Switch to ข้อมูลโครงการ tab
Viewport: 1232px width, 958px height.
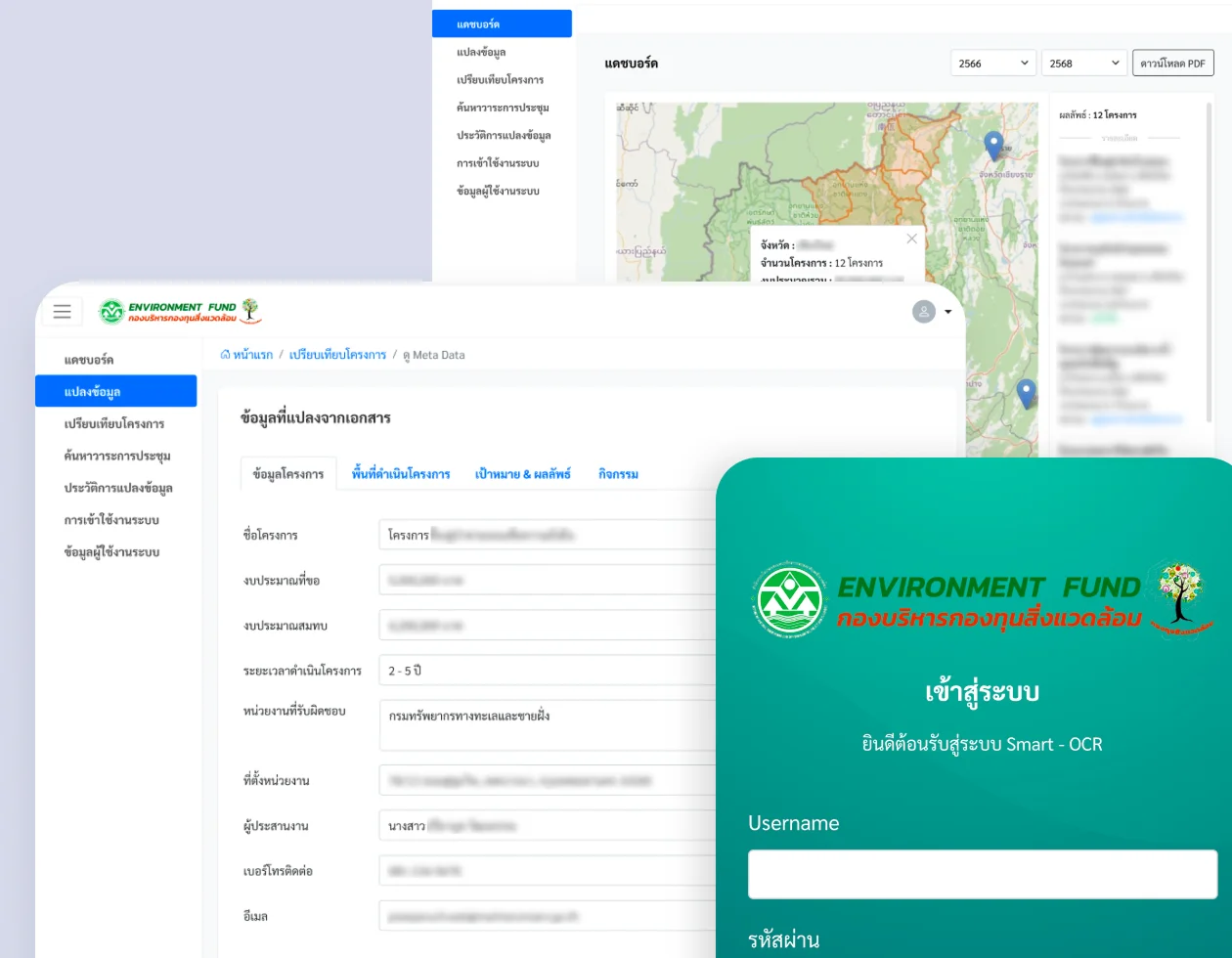pos(288,474)
